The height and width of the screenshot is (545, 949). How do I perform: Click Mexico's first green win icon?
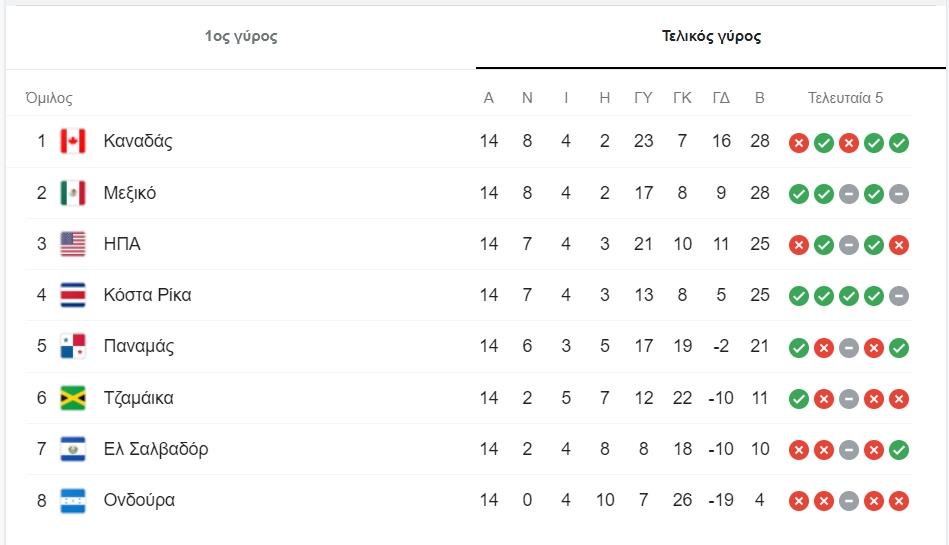click(x=798, y=194)
